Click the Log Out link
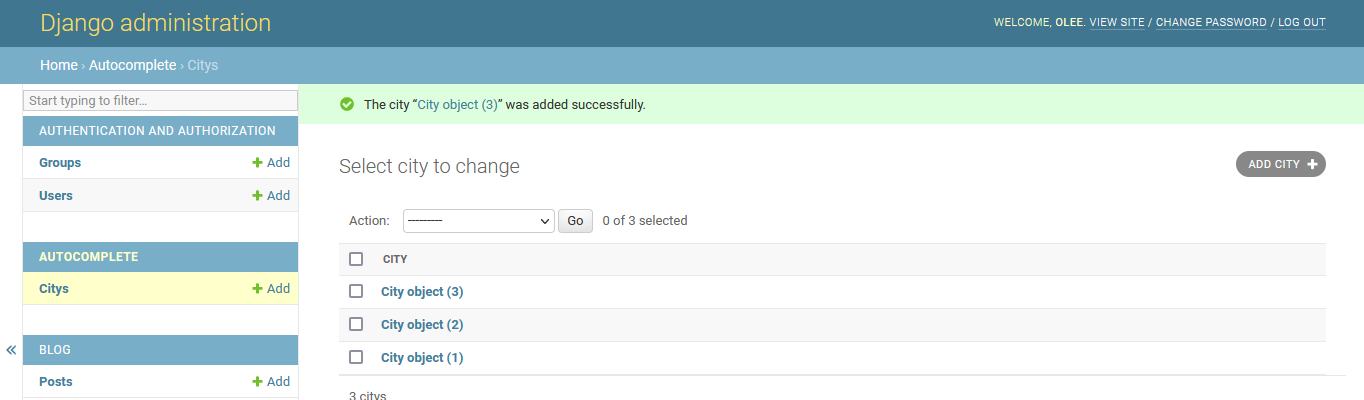The width and height of the screenshot is (1364, 400). (x=1301, y=22)
